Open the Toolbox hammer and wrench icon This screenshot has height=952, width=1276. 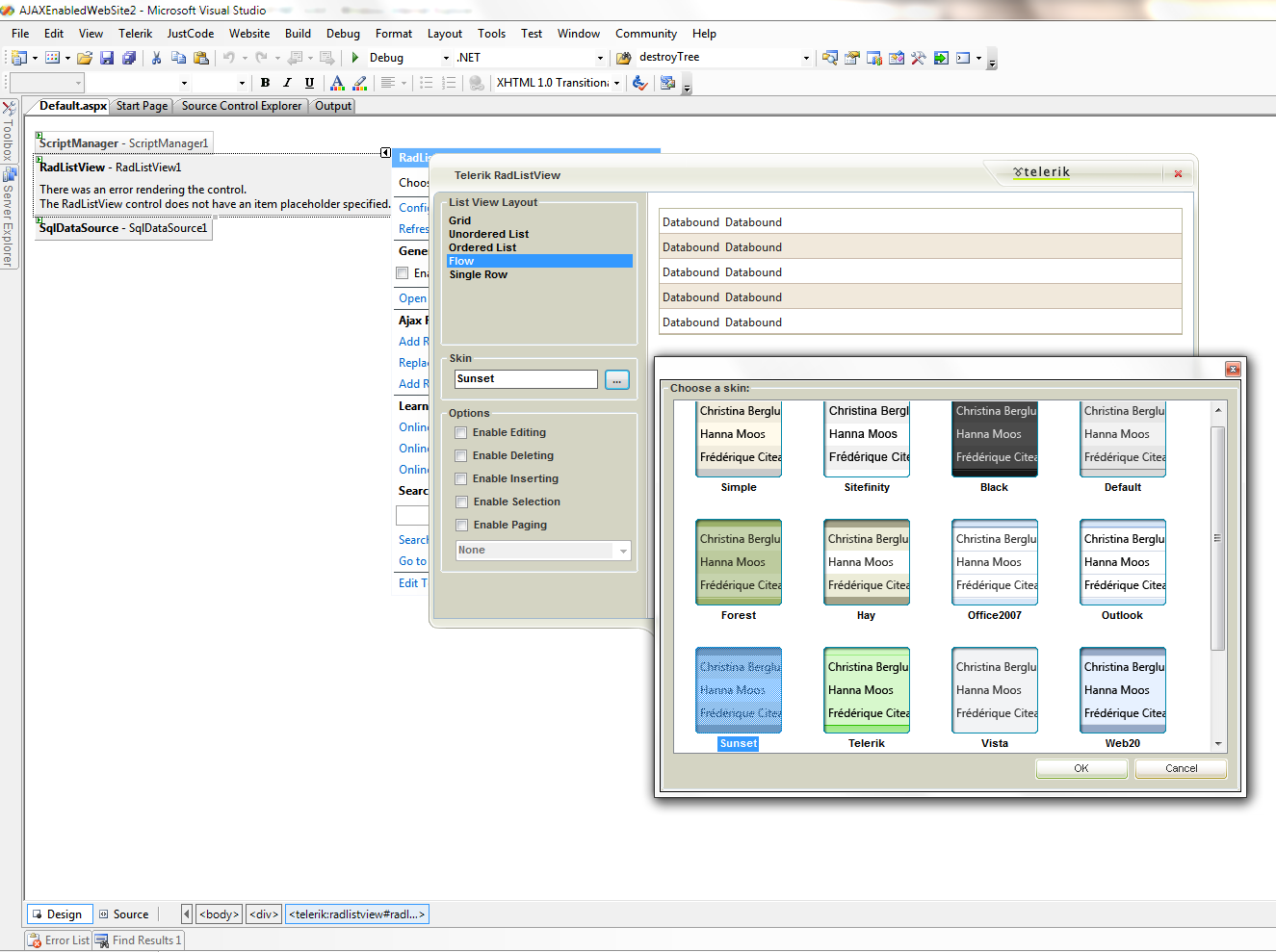[x=919, y=58]
